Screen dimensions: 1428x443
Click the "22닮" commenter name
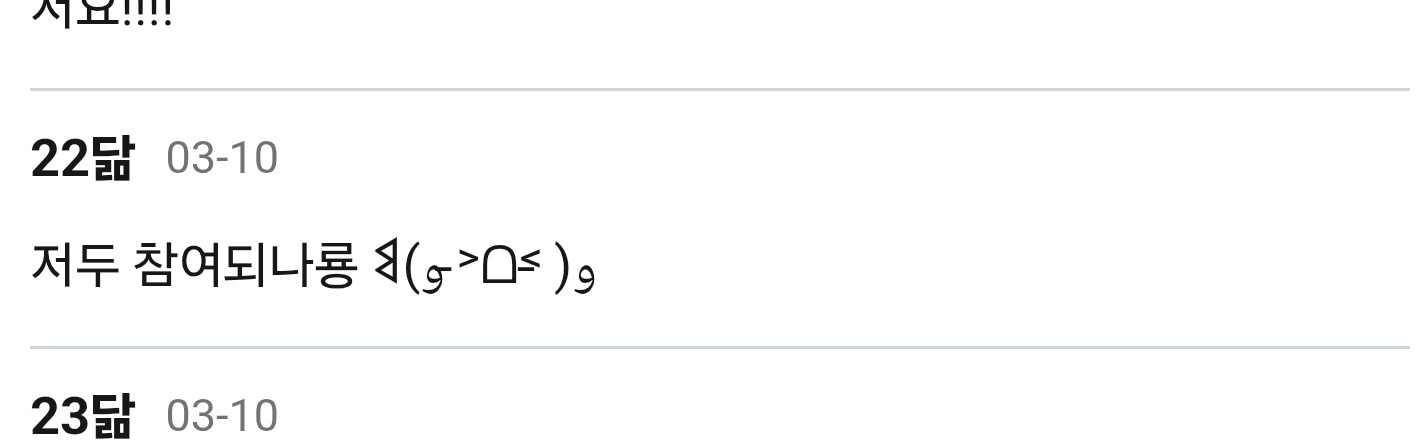pos(81,158)
